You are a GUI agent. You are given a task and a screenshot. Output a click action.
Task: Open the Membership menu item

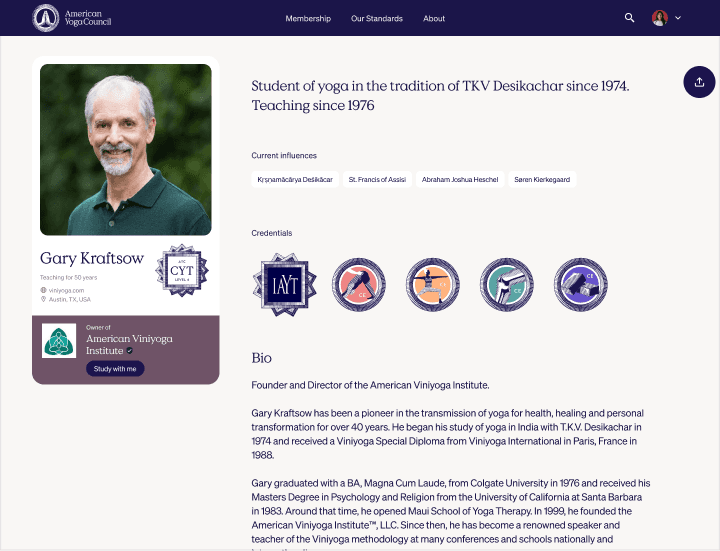pos(308,18)
